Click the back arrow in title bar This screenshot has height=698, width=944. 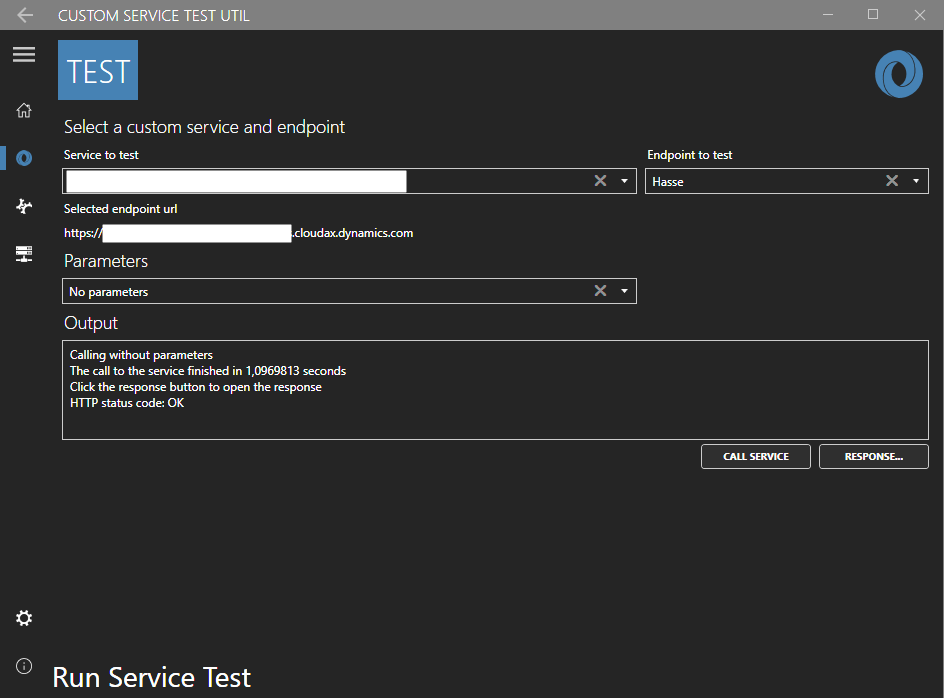coord(25,15)
